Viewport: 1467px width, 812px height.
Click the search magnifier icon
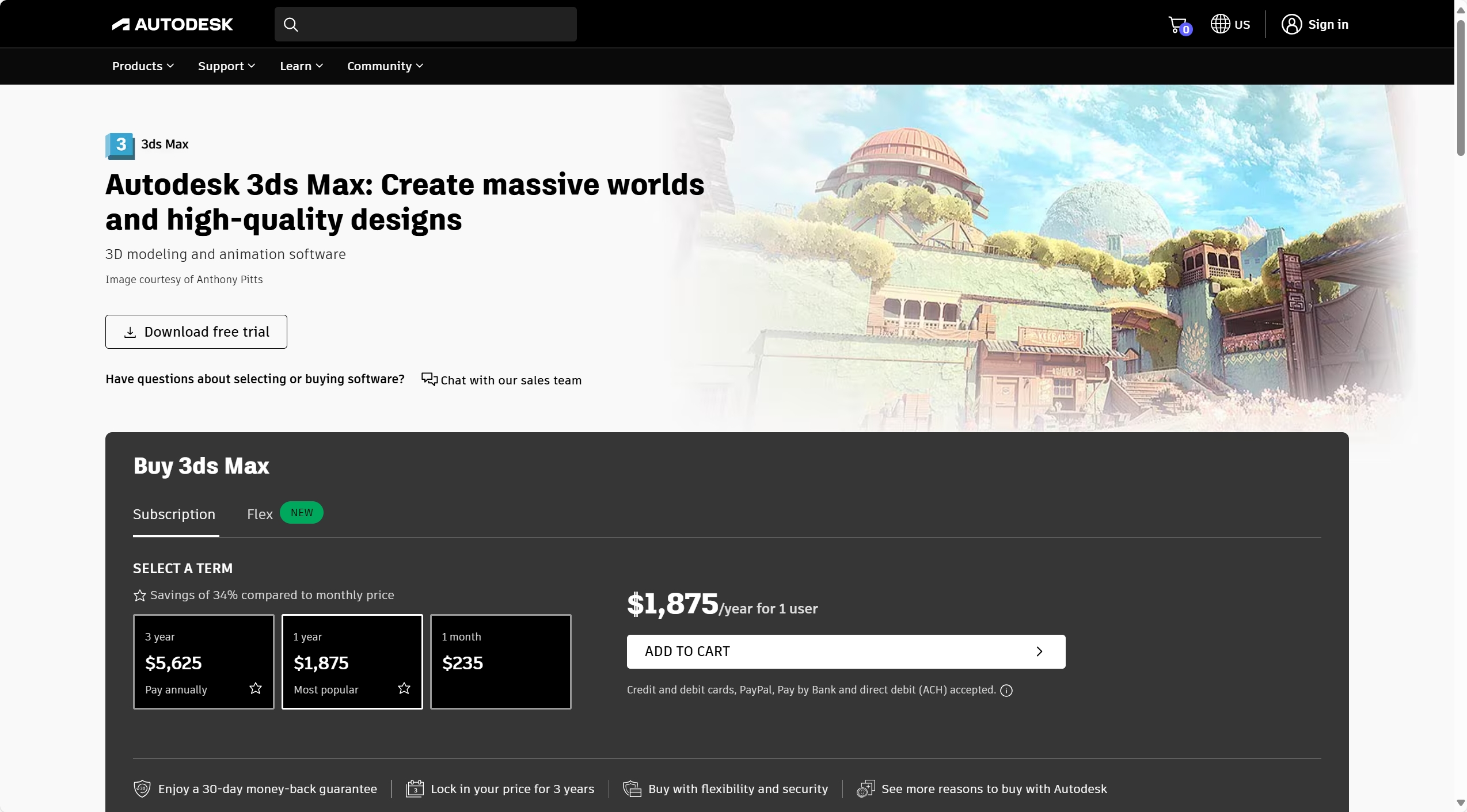[291, 24]
